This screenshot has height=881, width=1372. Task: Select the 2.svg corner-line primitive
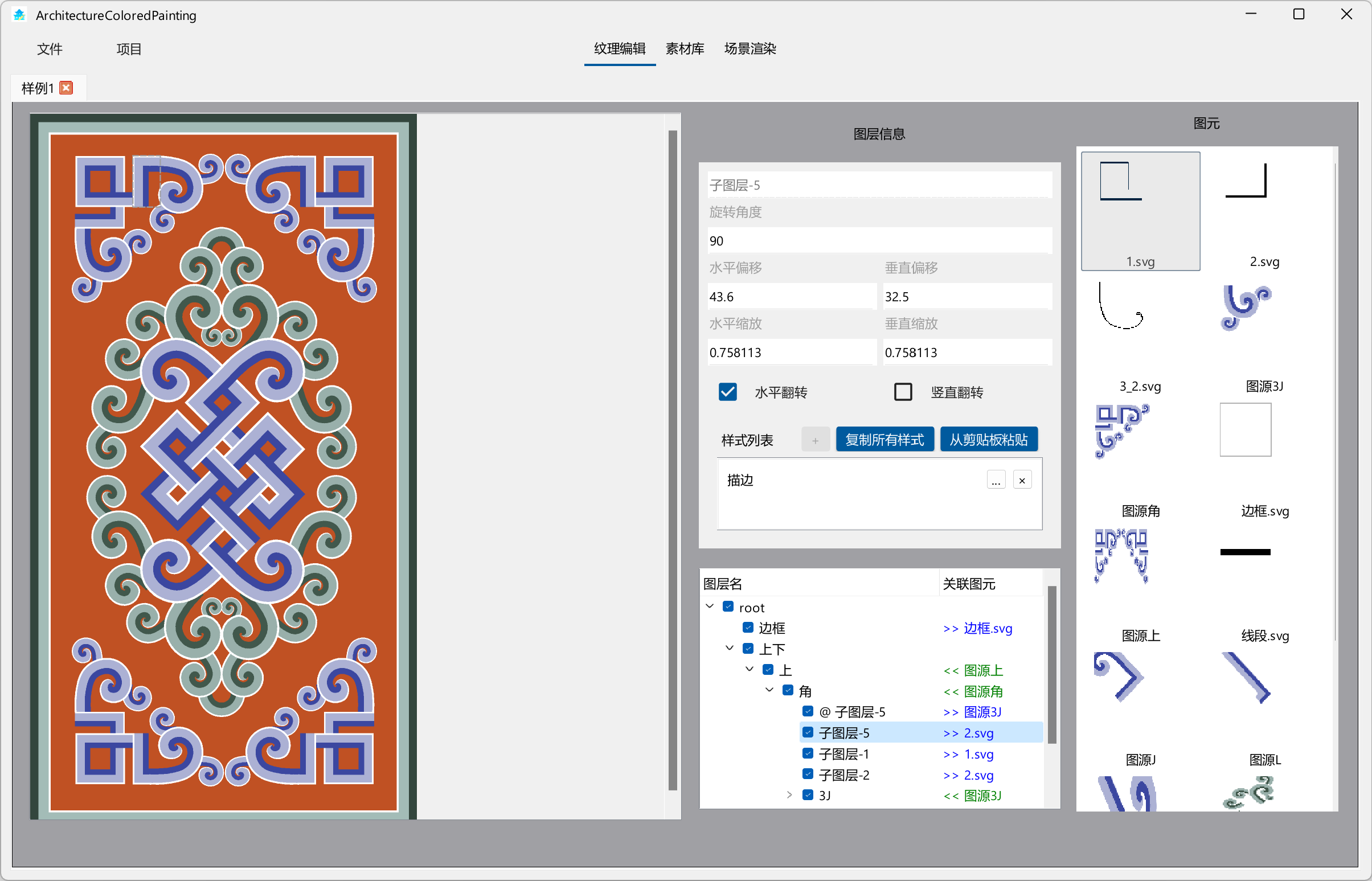[x=1264, y=211]
